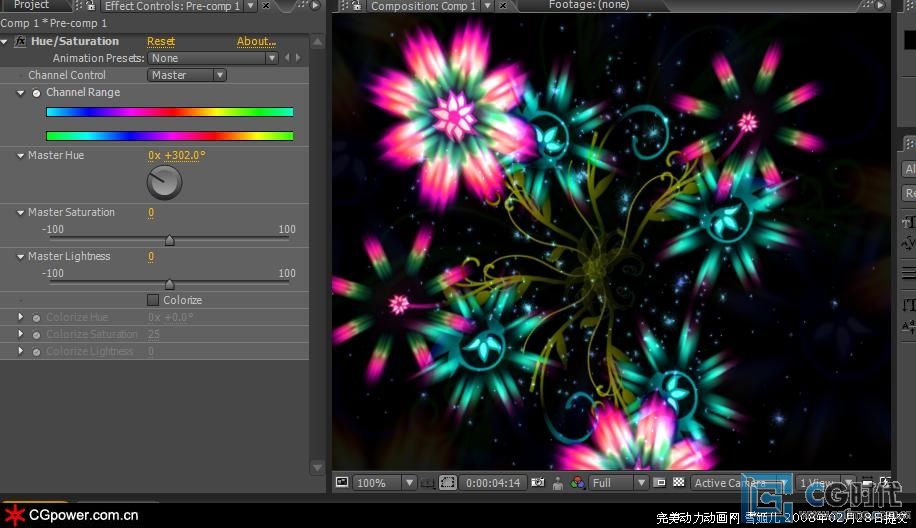Toggle the Colorize Saturation stopwatch

pyautogui.click(x=36, y=335)
